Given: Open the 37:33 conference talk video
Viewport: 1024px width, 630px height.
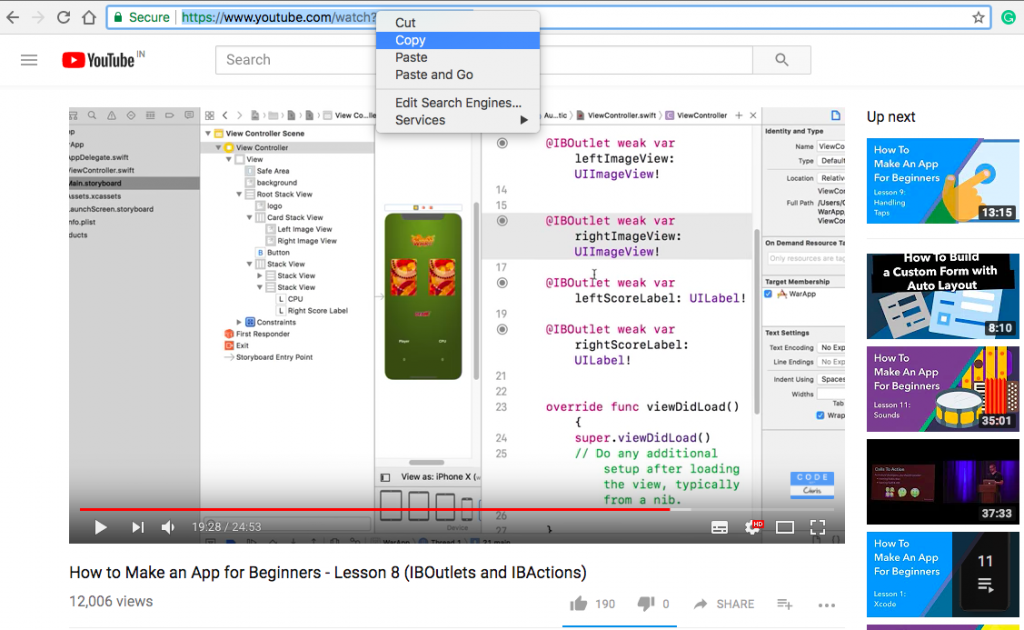Looking at the screenshot, I should 942,482.
